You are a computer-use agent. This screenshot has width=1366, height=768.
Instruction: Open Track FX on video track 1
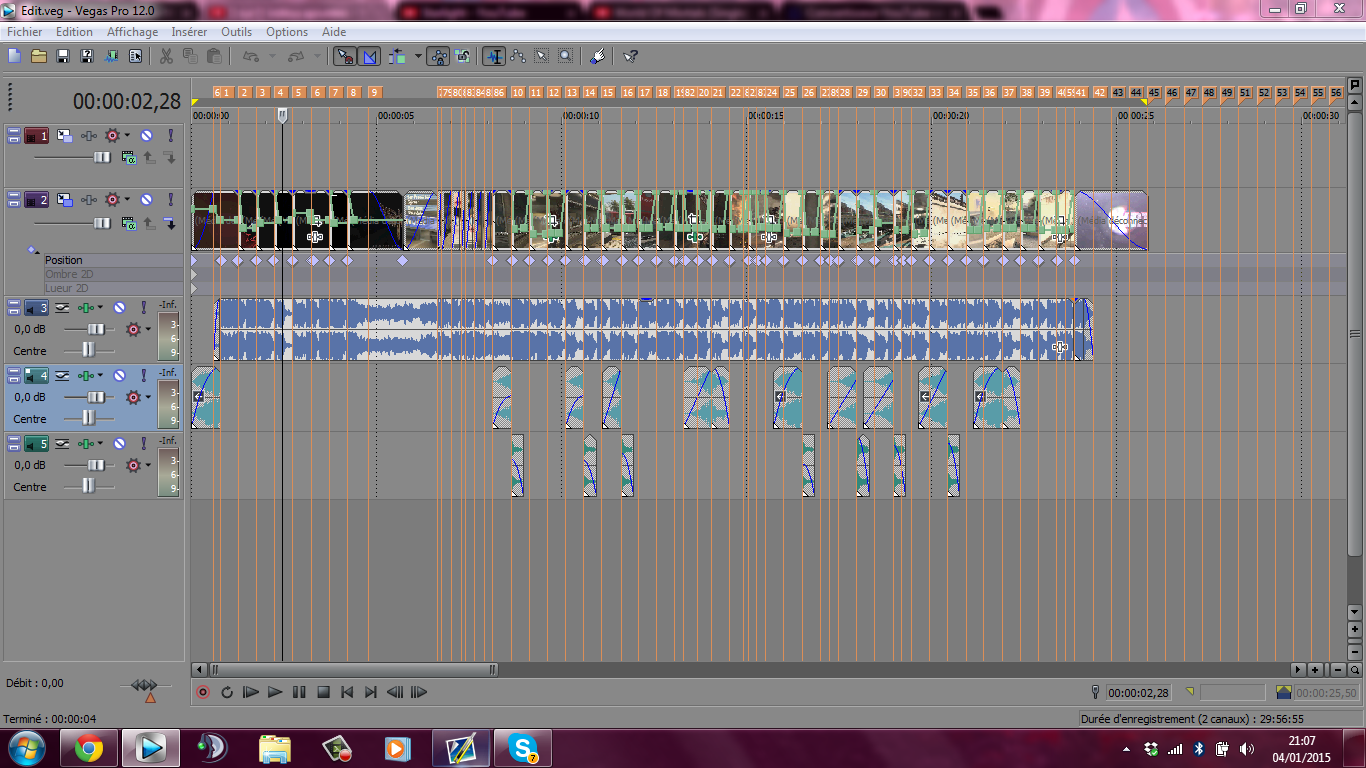pos(90,135)
